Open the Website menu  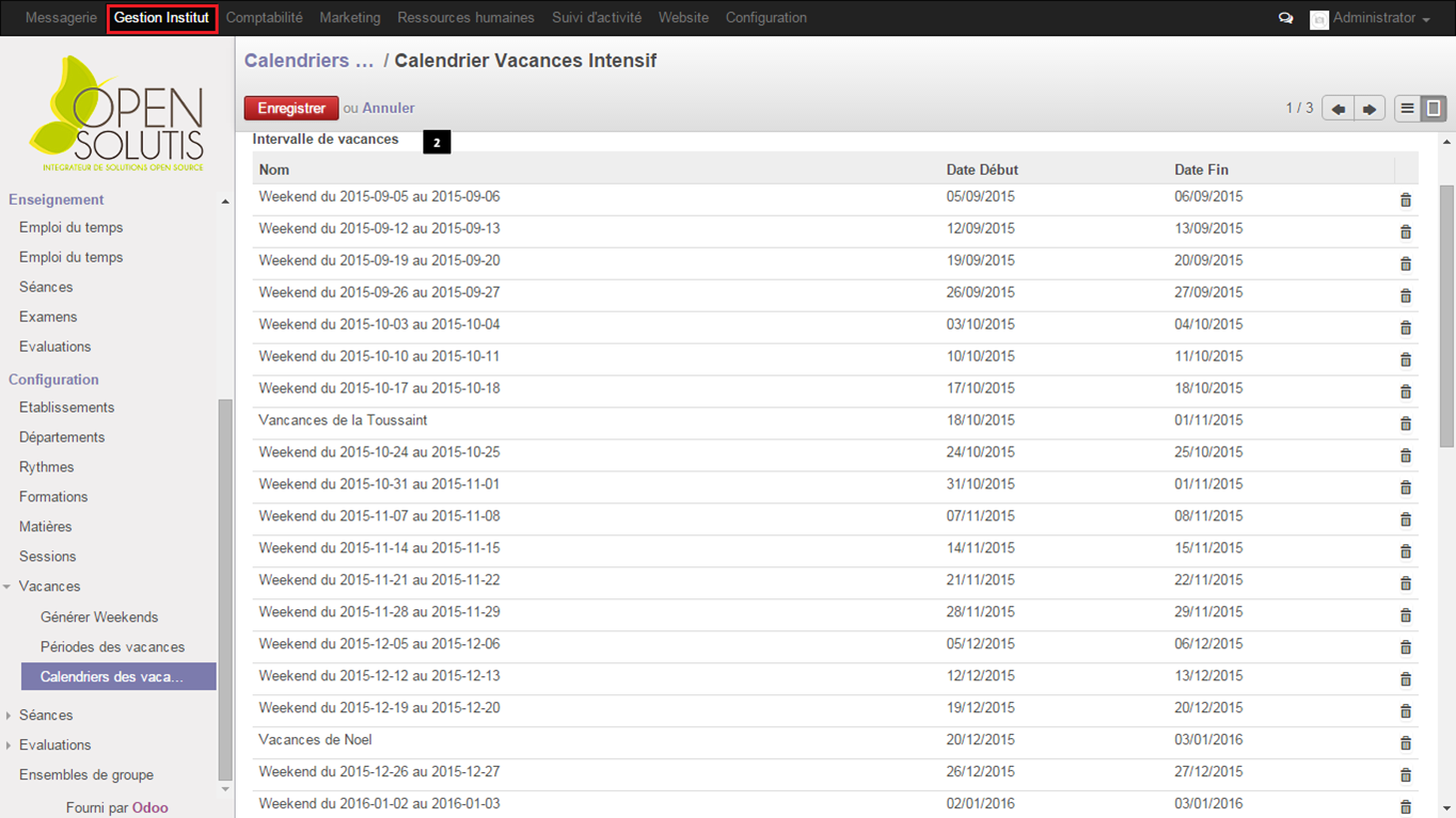683,18
